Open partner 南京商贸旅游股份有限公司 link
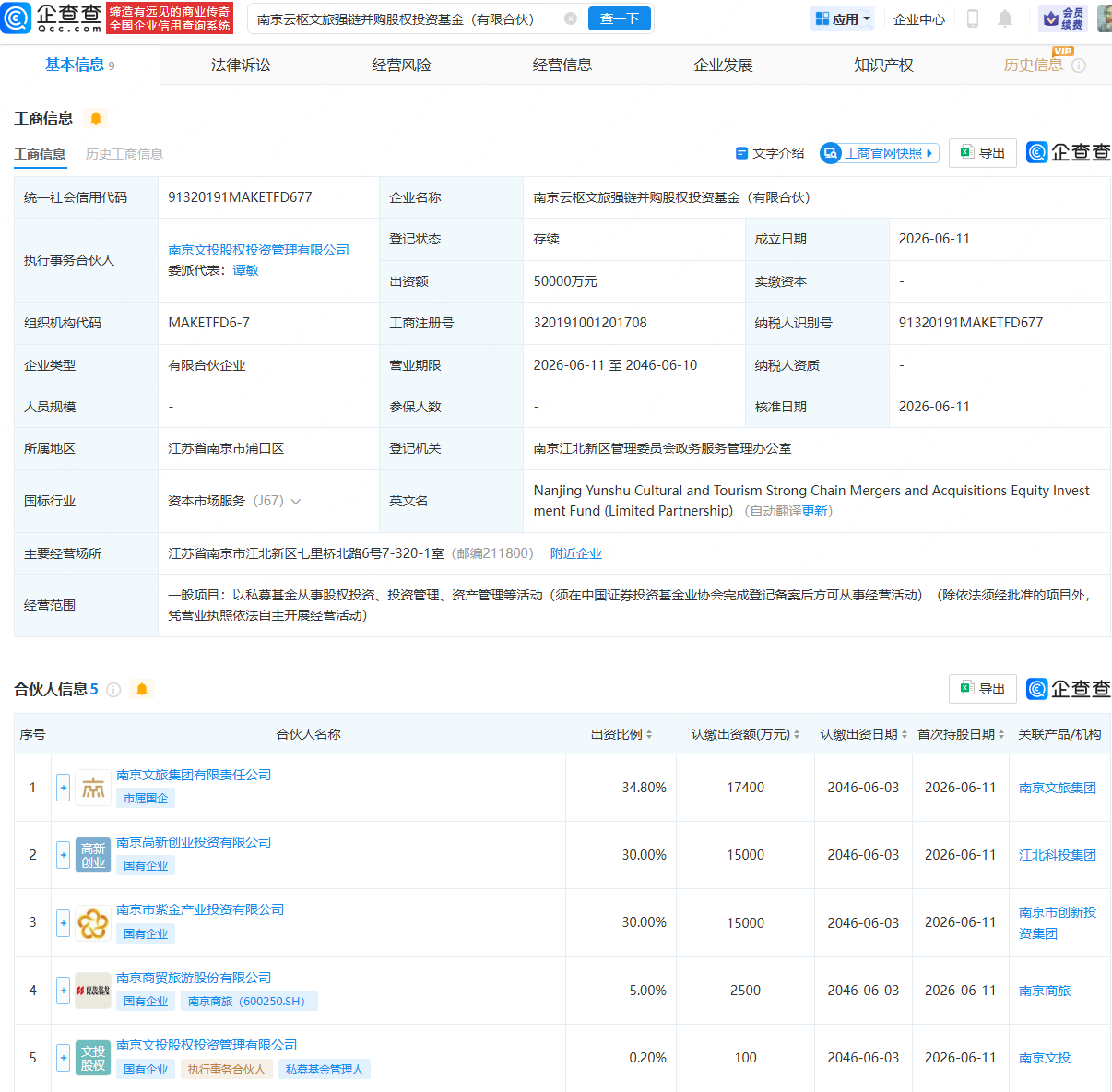The height and width of the screenshot is (1092, 1112). tap(194, 978)
